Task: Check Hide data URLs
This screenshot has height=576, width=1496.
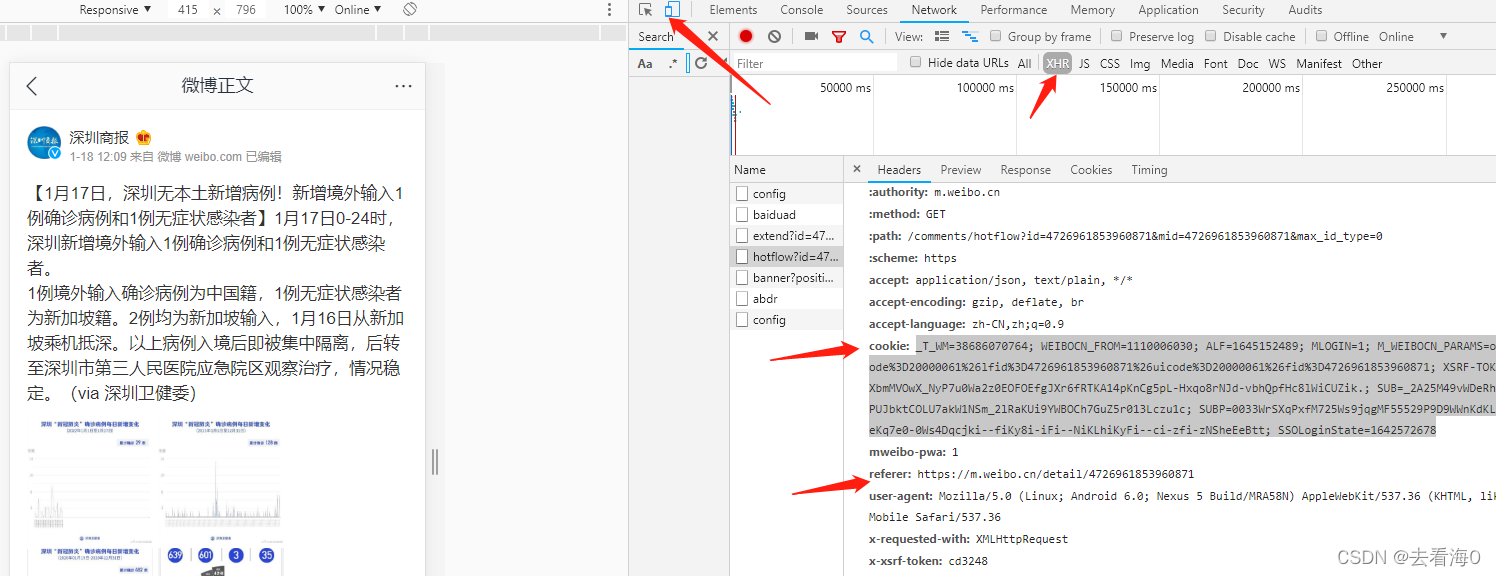Action: tap(916, 62)
